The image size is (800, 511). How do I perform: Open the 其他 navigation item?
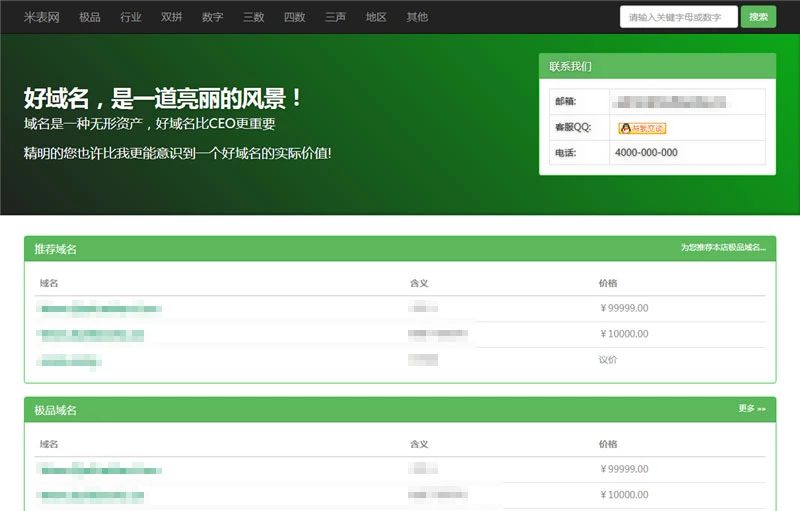pos(417,17)
